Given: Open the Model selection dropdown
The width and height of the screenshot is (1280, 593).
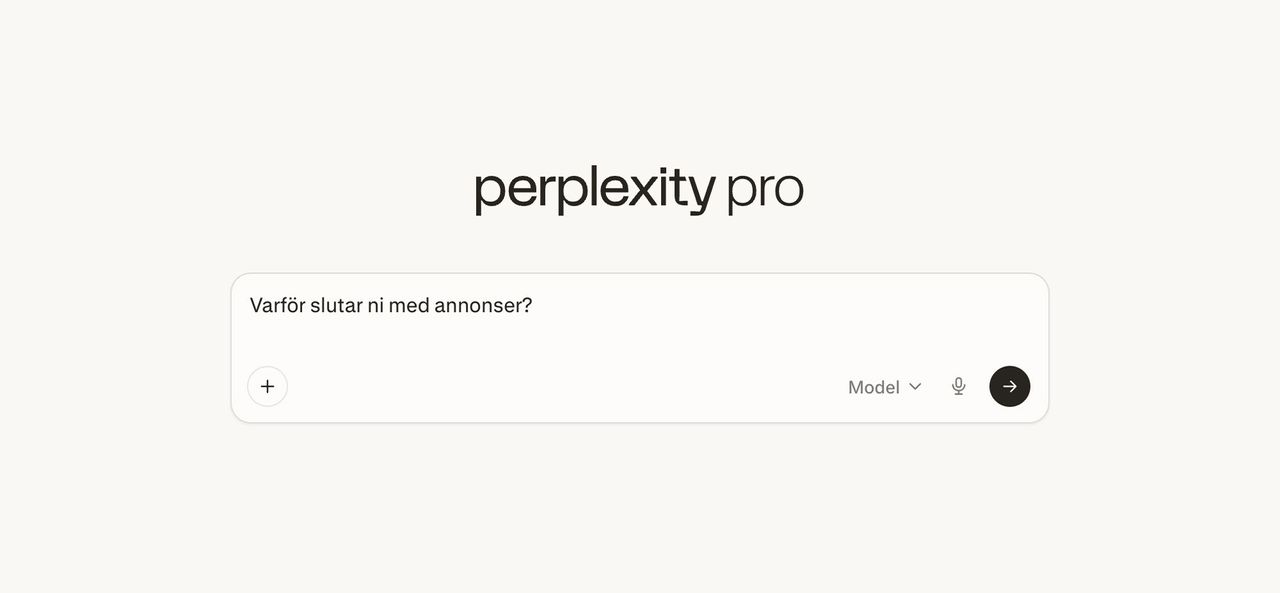Looking at the screenshot, I should pos(884,386).
